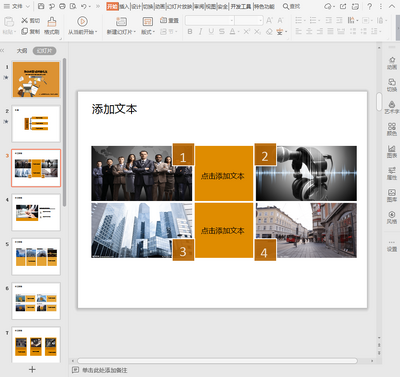
Task: Open the 切换 transition side panel
Action: pyautogui.click(x=392, y=85)
